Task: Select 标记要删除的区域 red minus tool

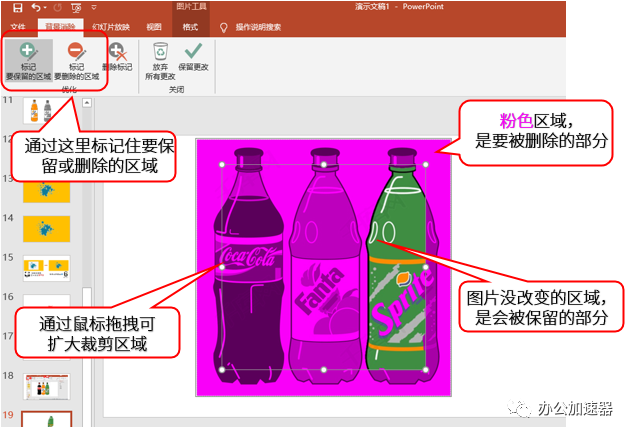Action: pyautogui.click(x=77, y=61)
